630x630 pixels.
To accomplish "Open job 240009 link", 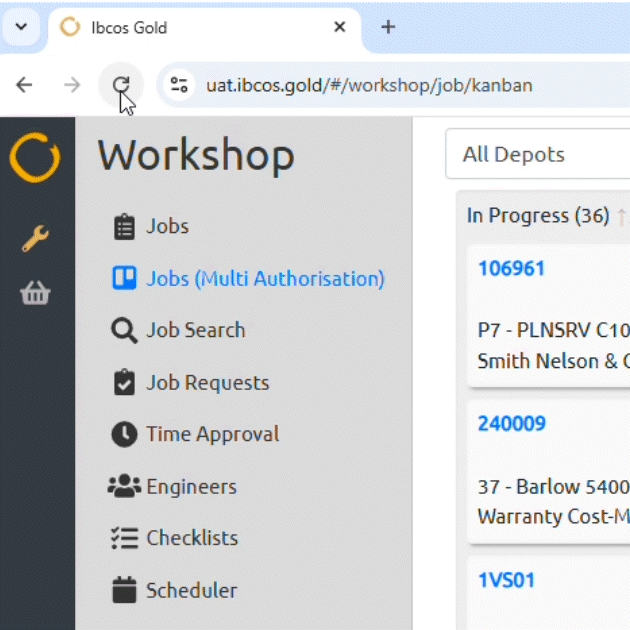I will coord(512,423).
